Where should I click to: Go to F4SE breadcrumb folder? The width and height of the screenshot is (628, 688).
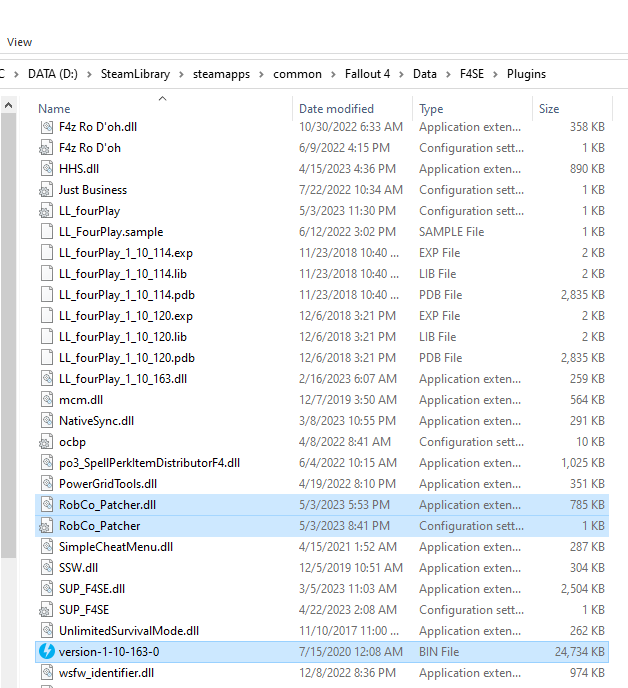(472, 74)
